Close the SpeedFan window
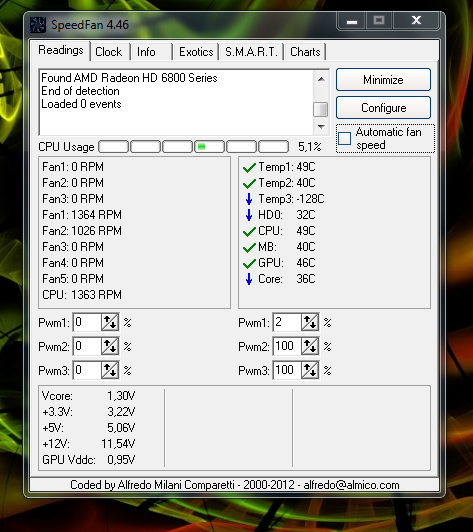473x532 pixels. pyautogui.click(x=416, y=20)
